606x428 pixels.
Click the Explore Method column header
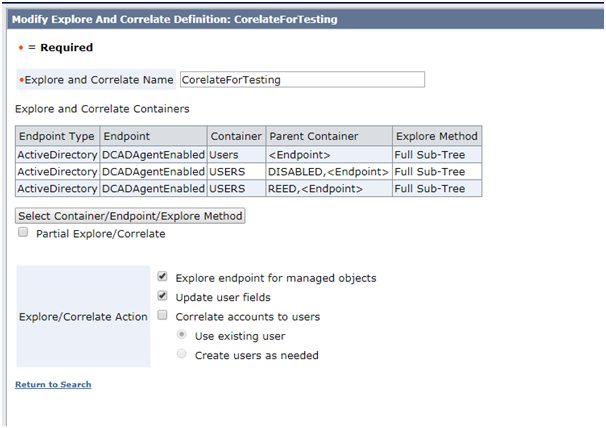pos(437,136)
